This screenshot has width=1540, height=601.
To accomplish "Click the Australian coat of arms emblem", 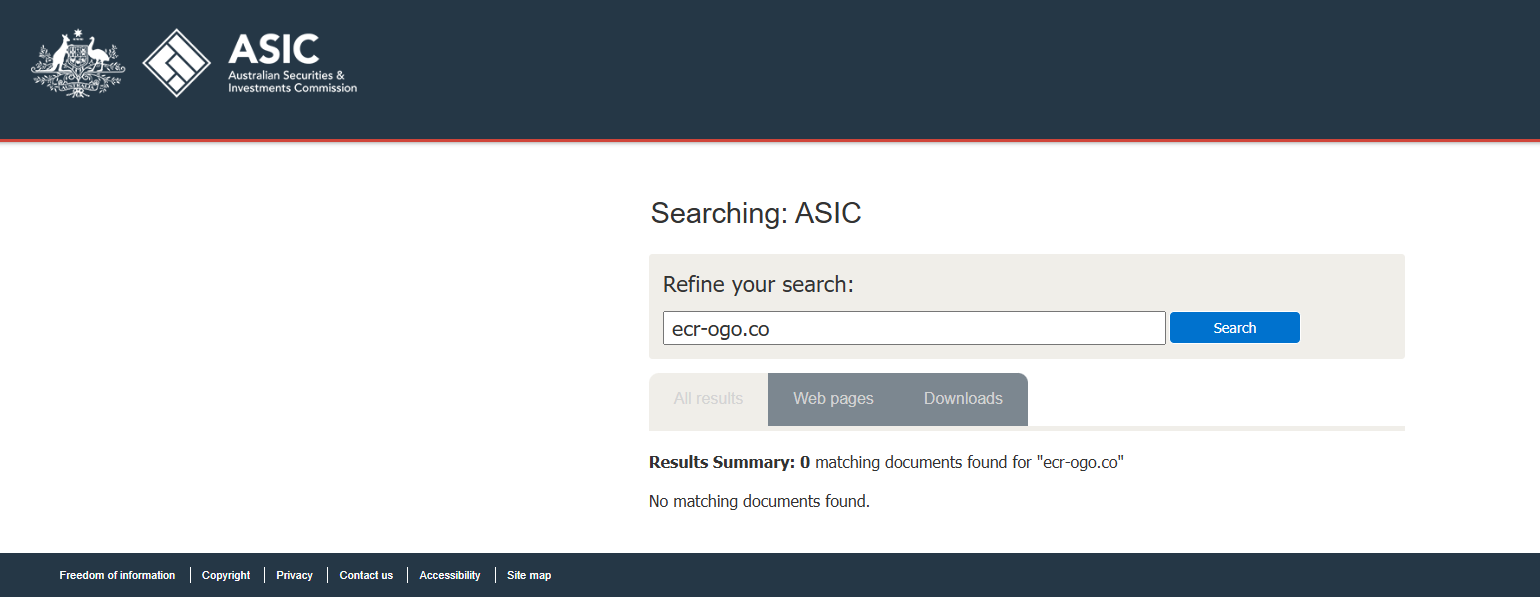I will point(78,63).
